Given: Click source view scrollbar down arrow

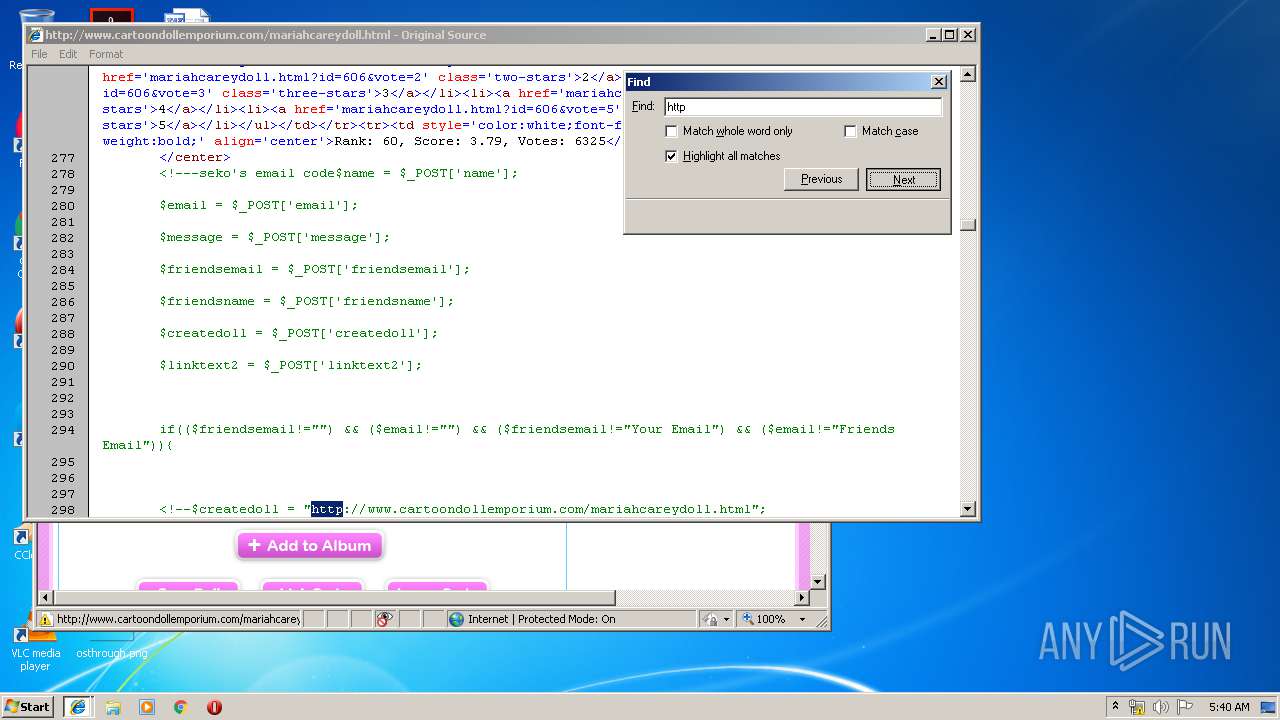Looking at the screenshot, I should point(967,509).
